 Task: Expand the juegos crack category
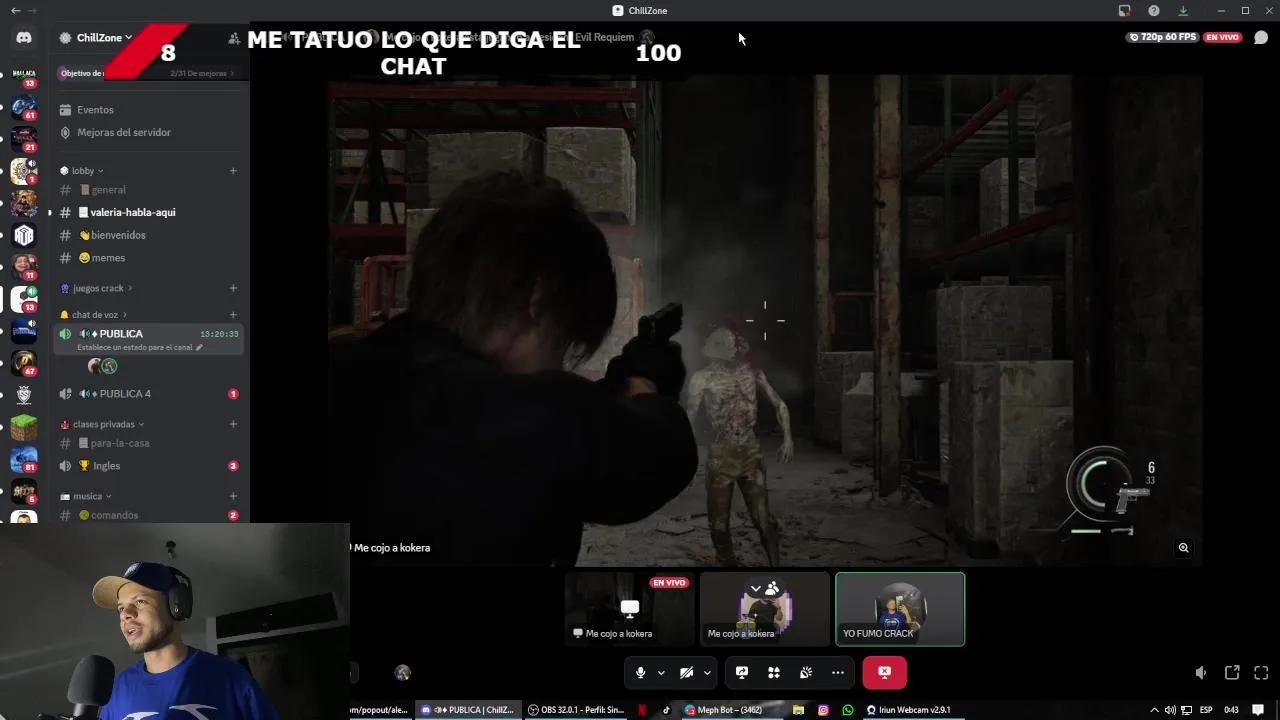tap(97, 288)
